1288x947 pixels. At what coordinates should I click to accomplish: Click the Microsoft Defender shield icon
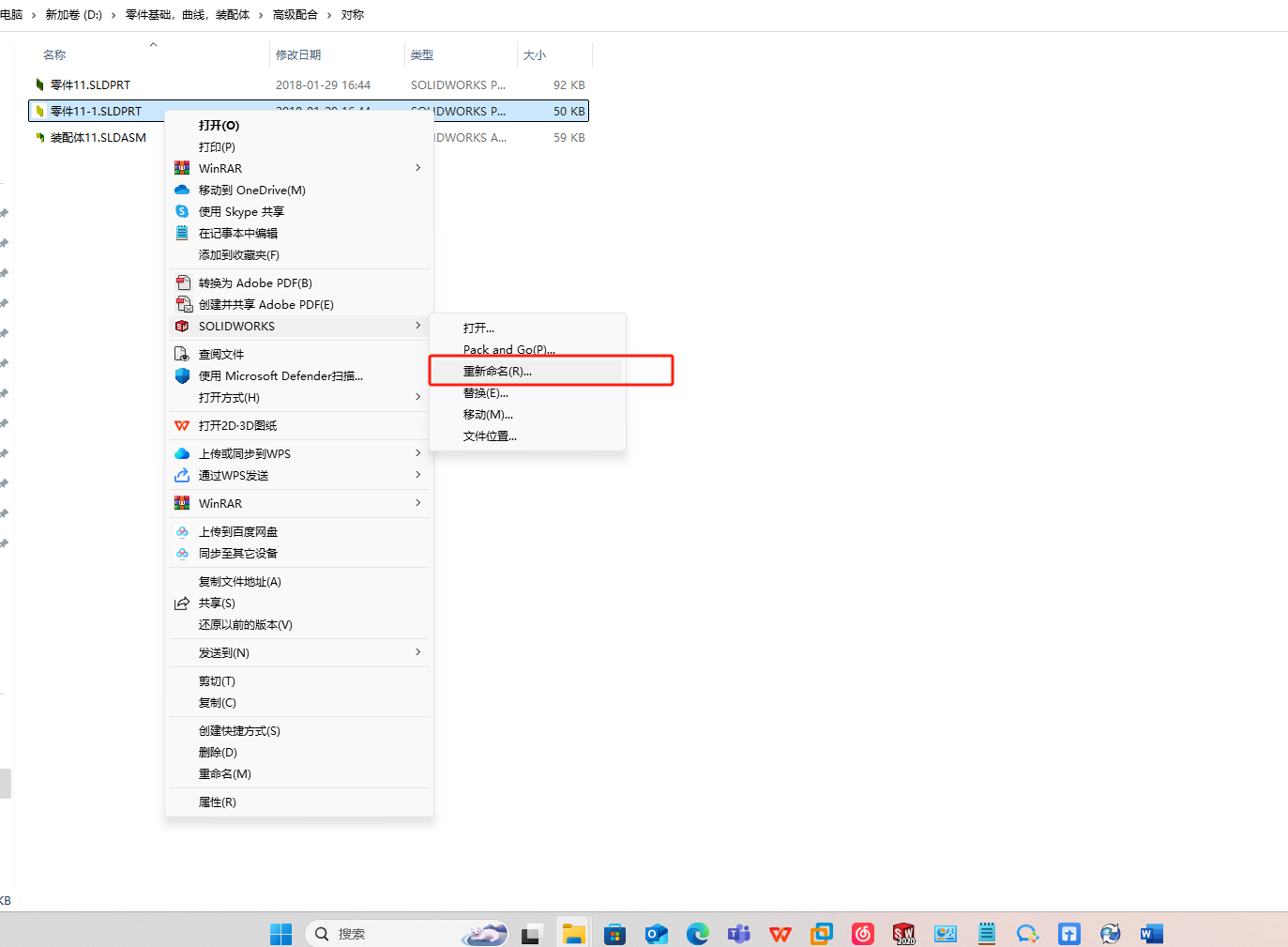pos(182,375)
